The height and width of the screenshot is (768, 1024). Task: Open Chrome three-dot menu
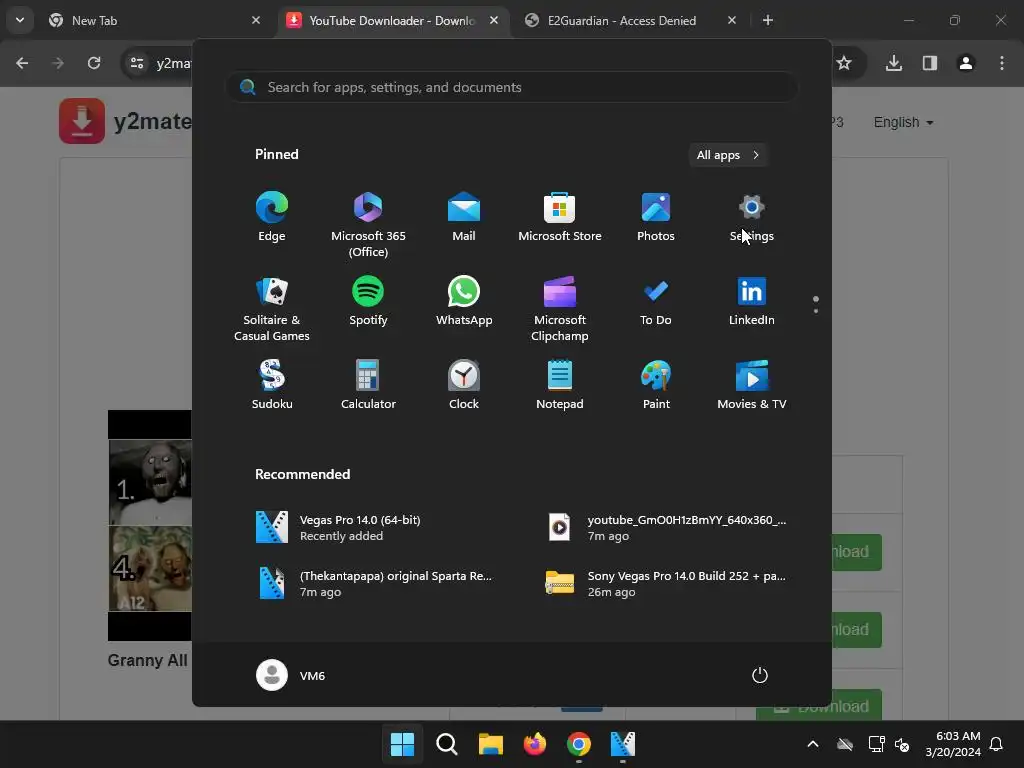click(1002, 63)
